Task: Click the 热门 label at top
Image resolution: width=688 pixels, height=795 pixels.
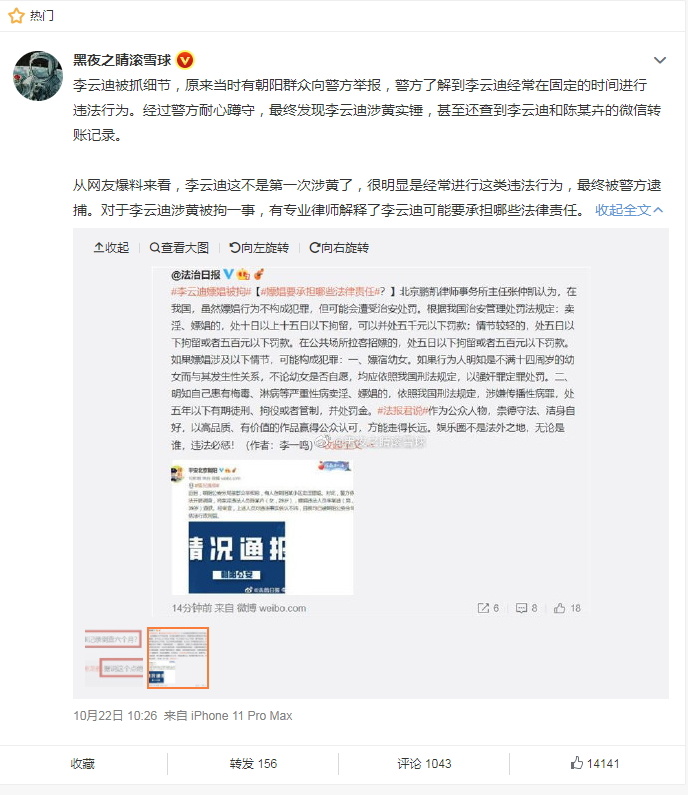Action: click(x=41, y=16)
